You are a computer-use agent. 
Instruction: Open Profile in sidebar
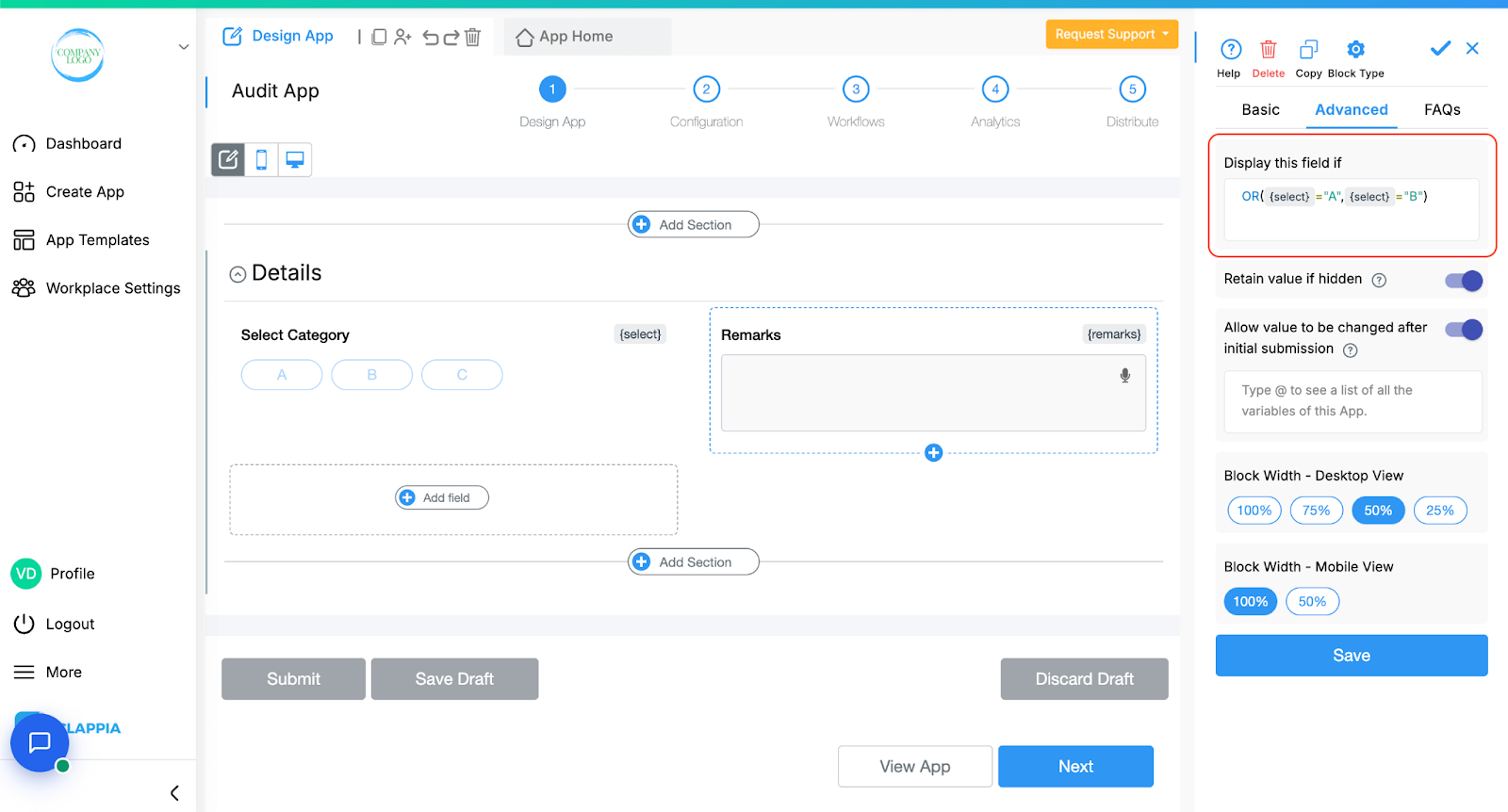pyautogui.click(x=54, y=573)
